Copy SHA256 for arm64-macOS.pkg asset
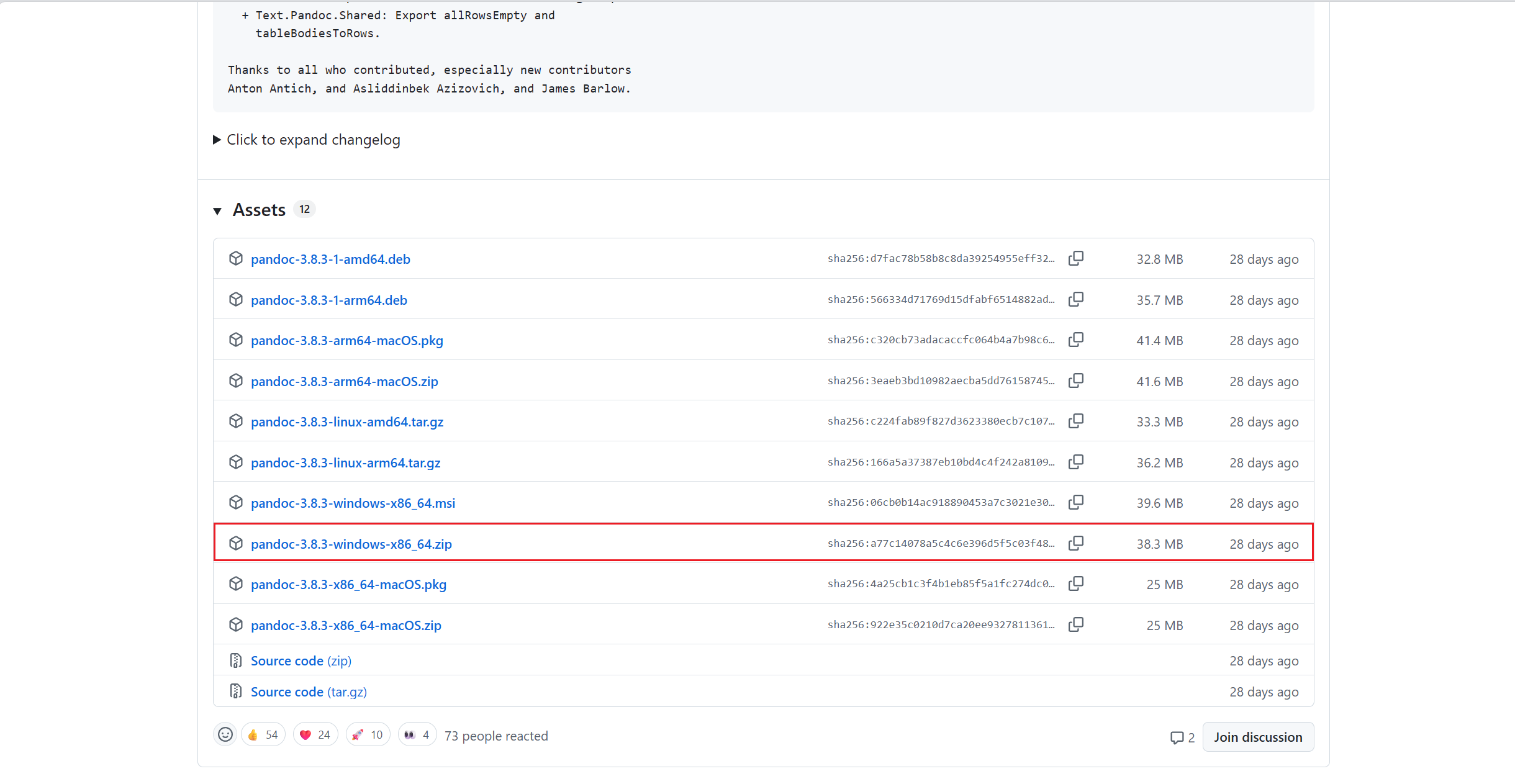 point(1076,340)
